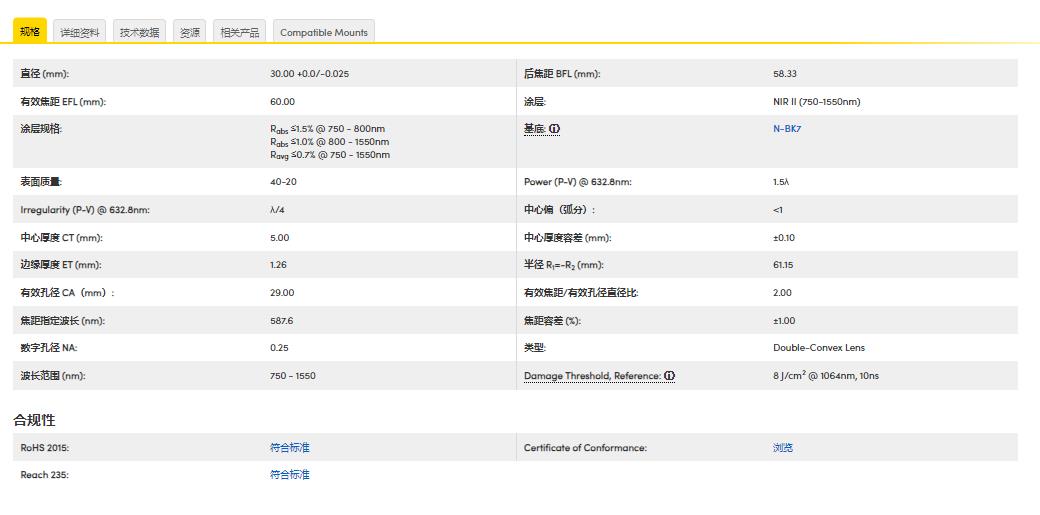Click the Damage Threshold, Reference label
1040x515 pixels.
(592, 376)
